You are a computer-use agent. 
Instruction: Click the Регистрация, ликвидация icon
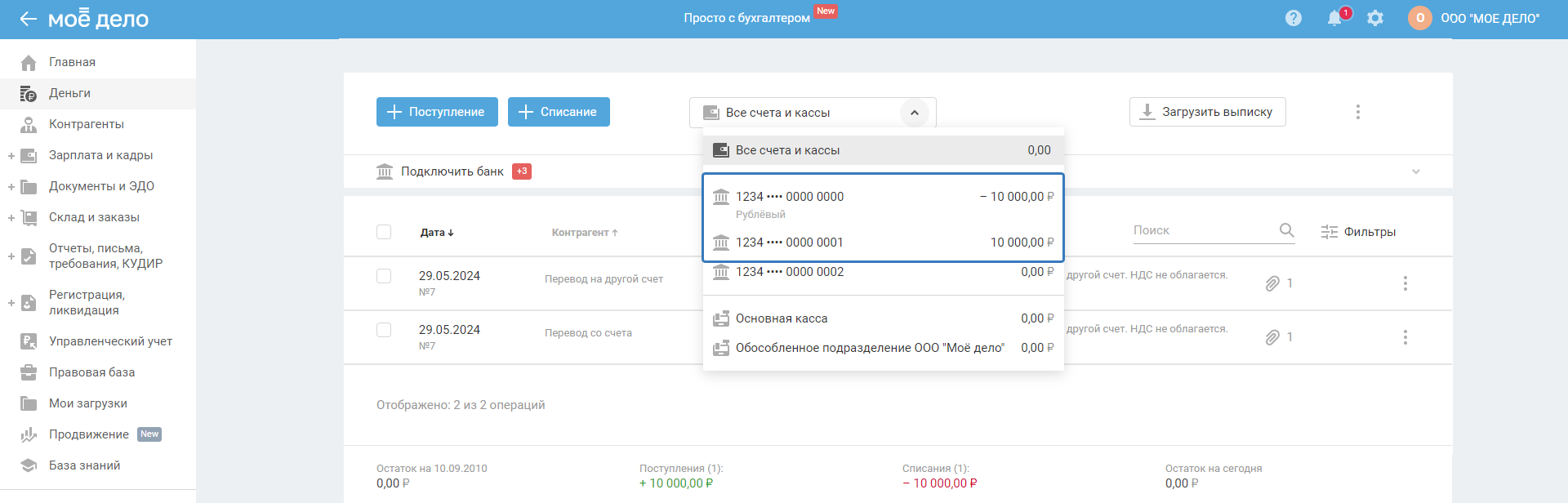coord(29,302)
